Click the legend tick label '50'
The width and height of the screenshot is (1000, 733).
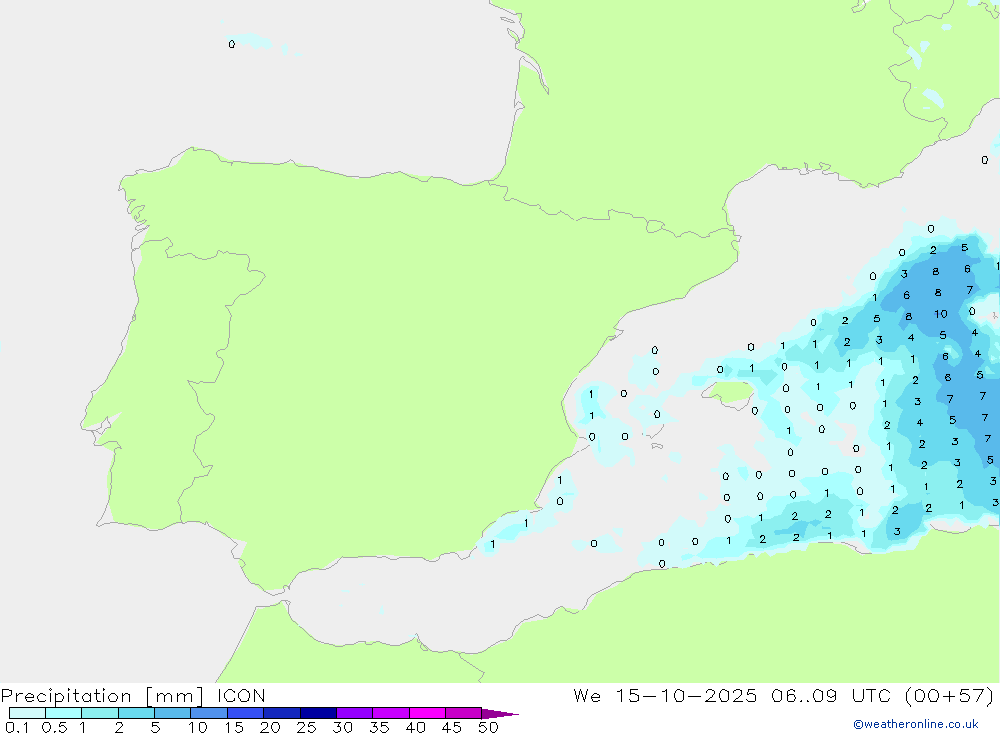click(488, 727)
